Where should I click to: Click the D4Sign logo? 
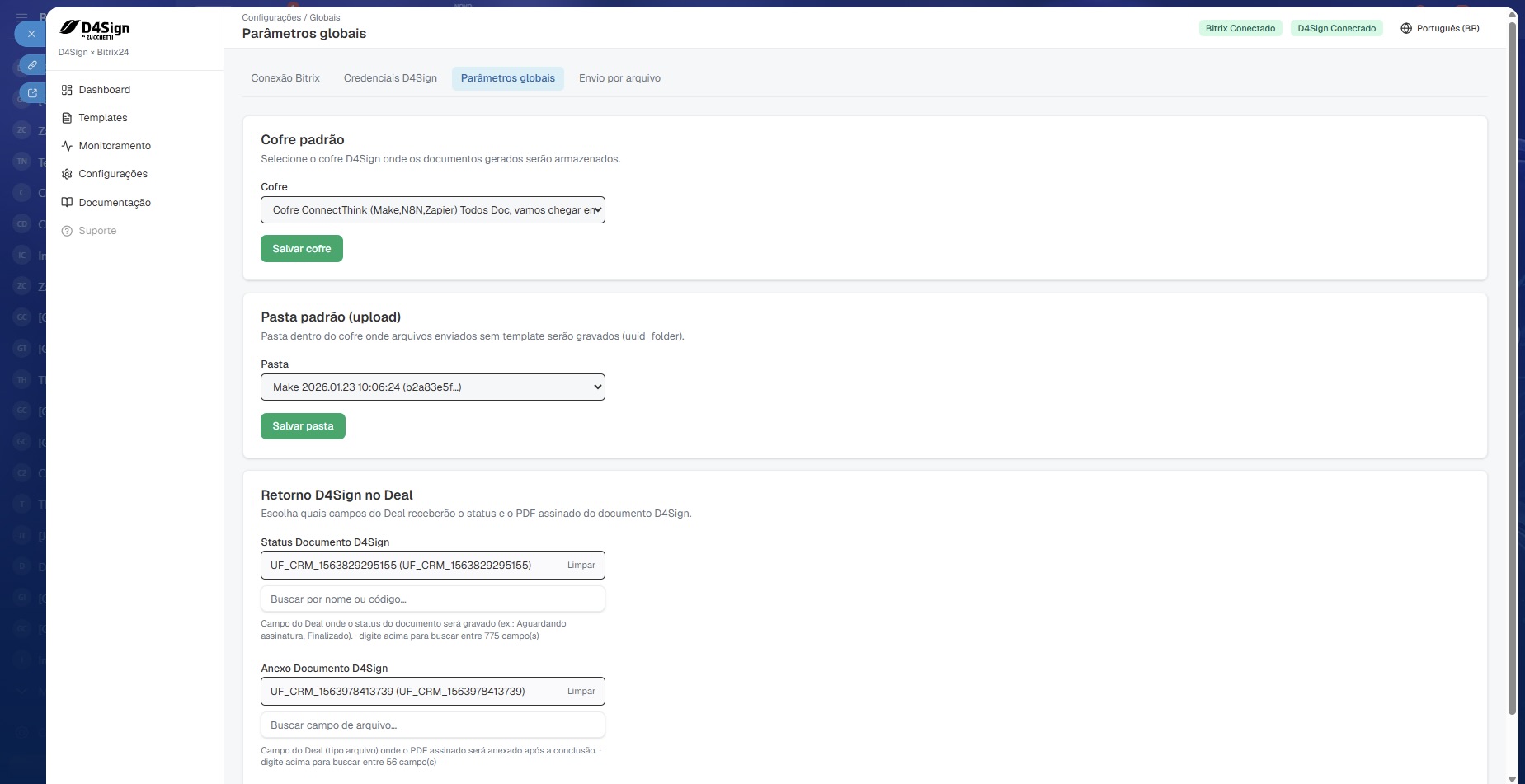pos(94,29)
